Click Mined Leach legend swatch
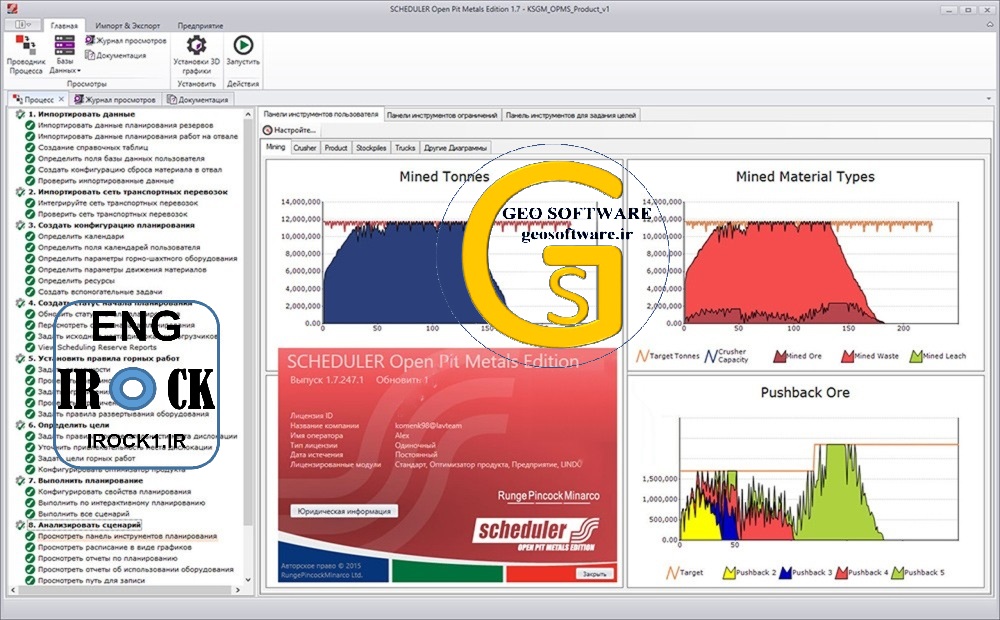The height and width of the screenshot is (620, 1000). [x=916, y=356]
